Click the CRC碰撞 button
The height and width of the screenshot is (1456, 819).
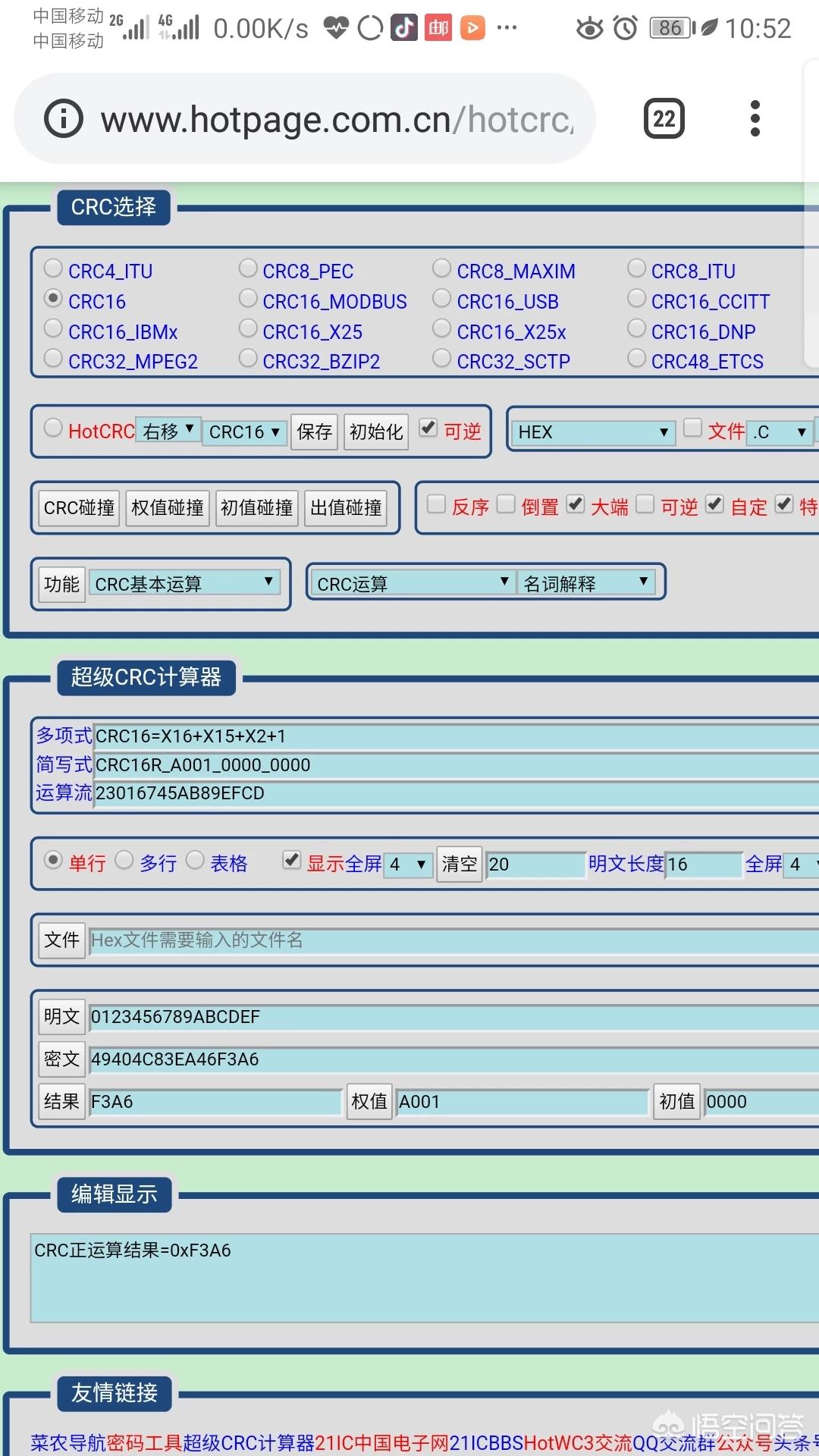79,507
